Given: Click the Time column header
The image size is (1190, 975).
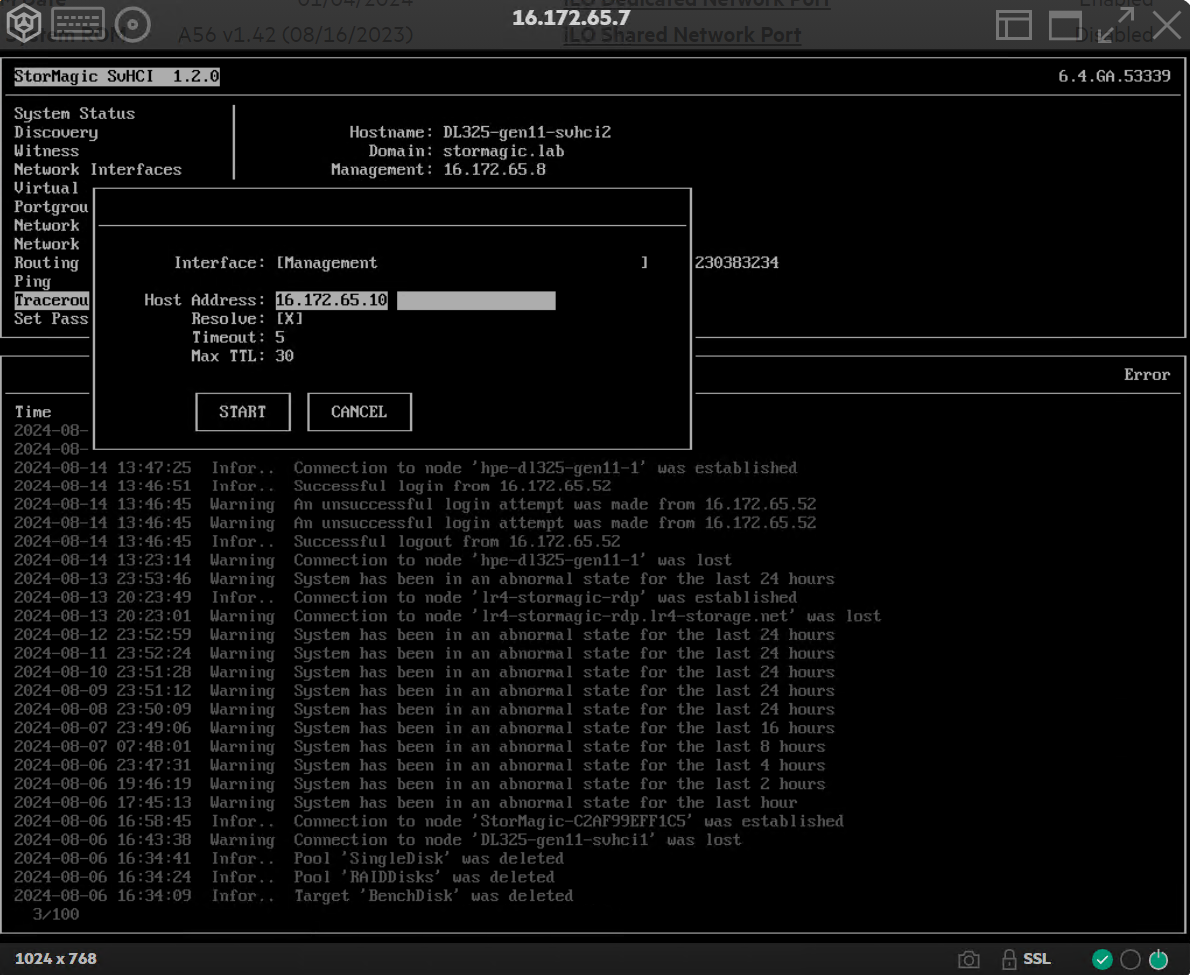Looking at the screenshot, I should point(33,412).
